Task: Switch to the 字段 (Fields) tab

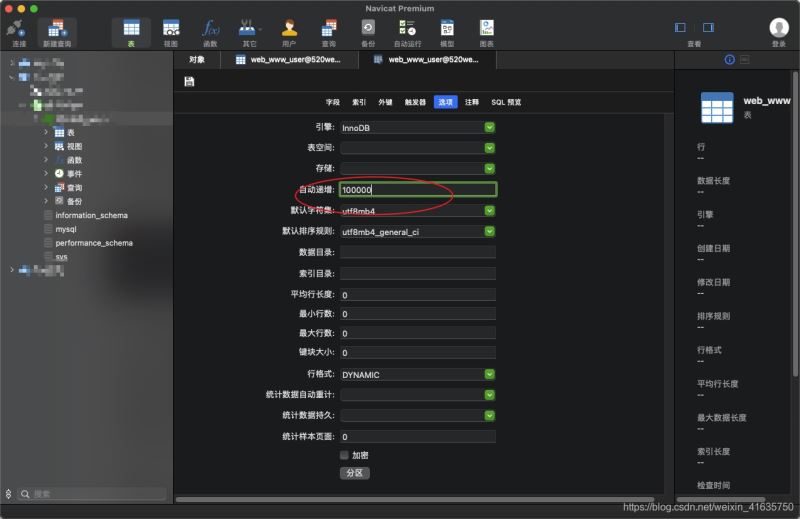Action: click(333, 102)
